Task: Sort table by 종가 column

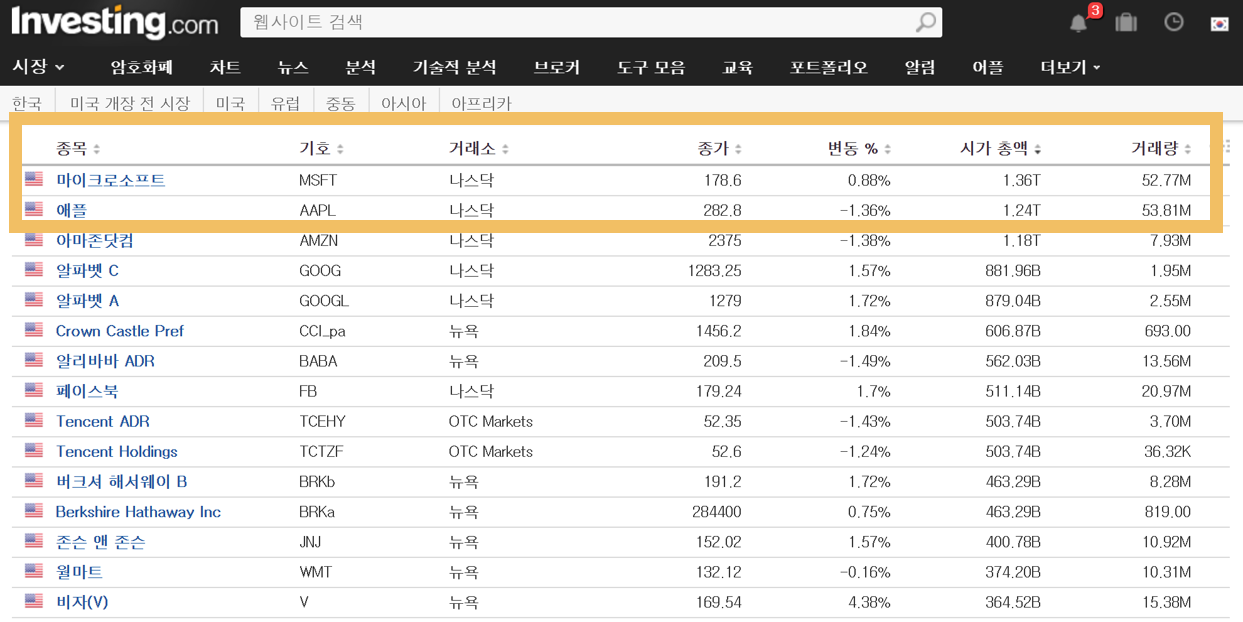Action: (x=720, y=148)
